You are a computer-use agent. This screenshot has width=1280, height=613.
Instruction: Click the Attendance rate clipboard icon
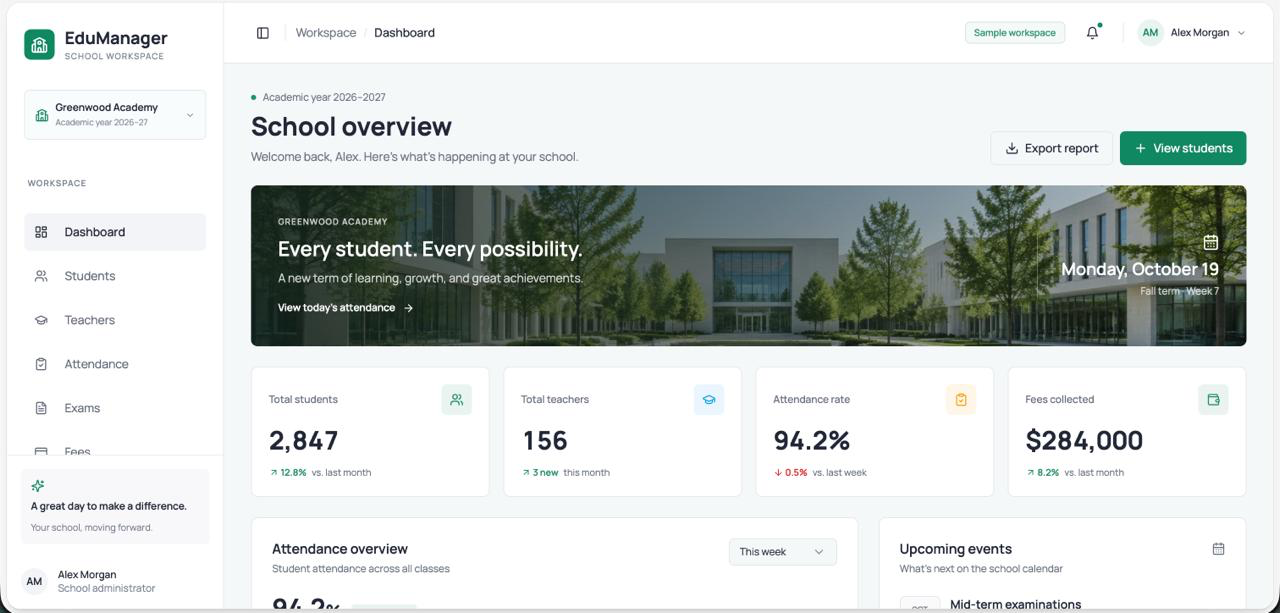point(961,400)
